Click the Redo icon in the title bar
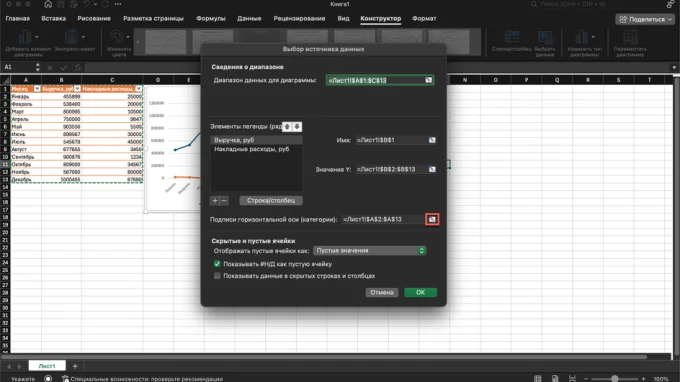The image size is (680, 382). 105,4
